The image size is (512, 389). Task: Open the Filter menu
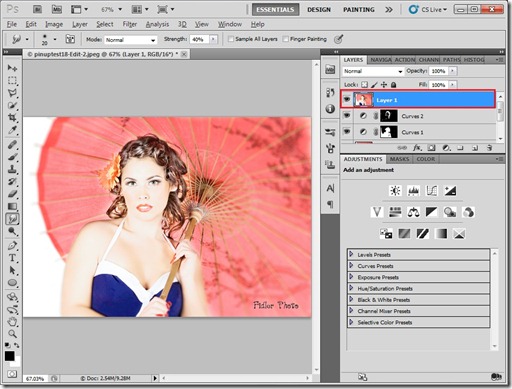coord(130,24)
